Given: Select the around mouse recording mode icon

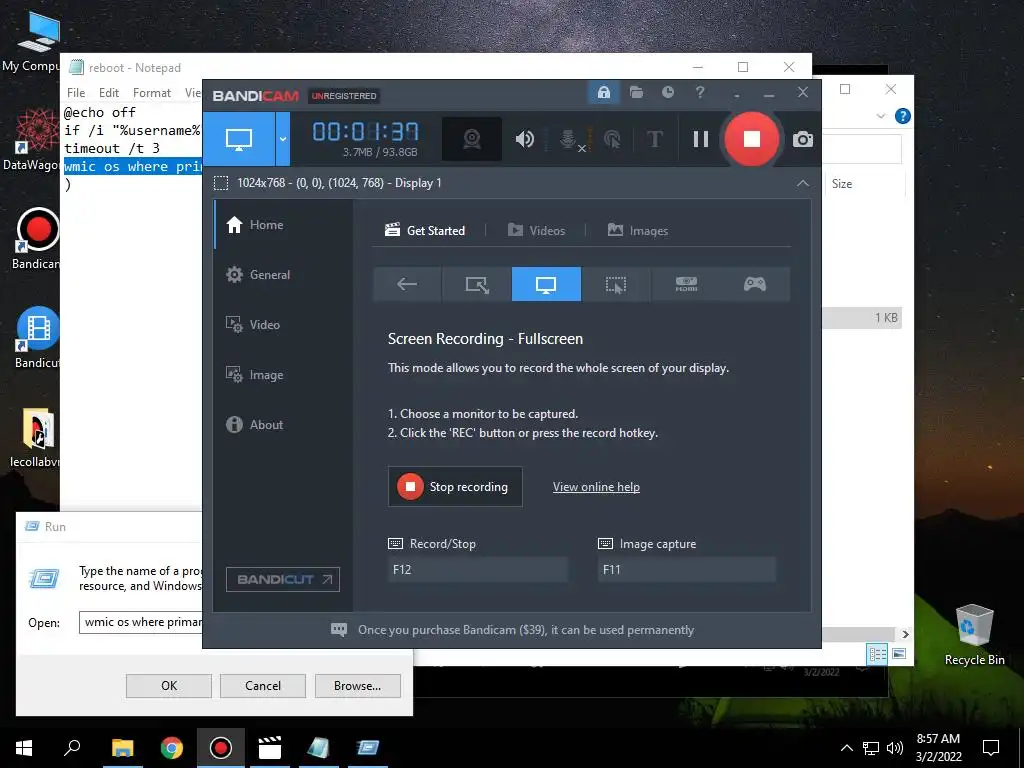Looking at the screenshot, I should [616, 284].
